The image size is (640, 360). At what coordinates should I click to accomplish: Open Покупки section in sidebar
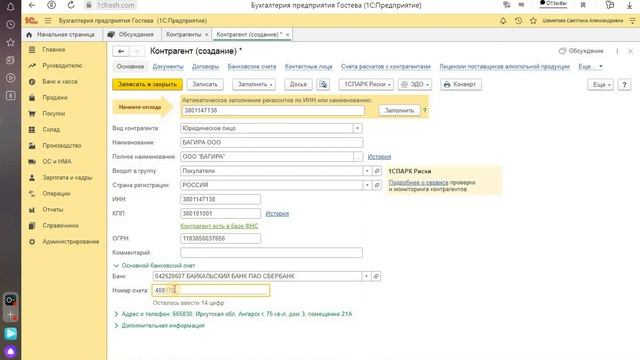click(53, 113)
